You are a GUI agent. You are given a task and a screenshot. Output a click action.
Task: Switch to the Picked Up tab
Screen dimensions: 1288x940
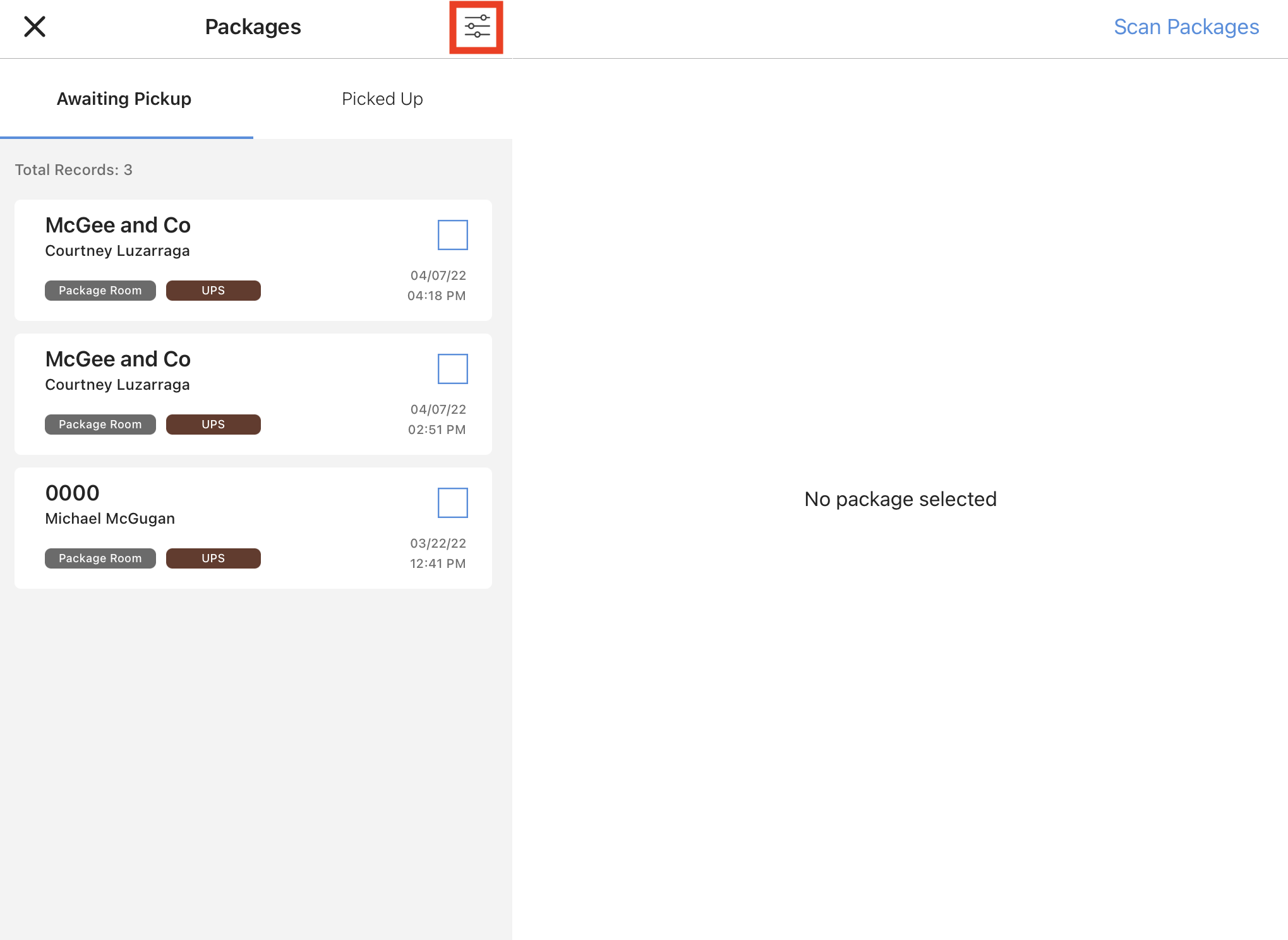pos(382,99)
